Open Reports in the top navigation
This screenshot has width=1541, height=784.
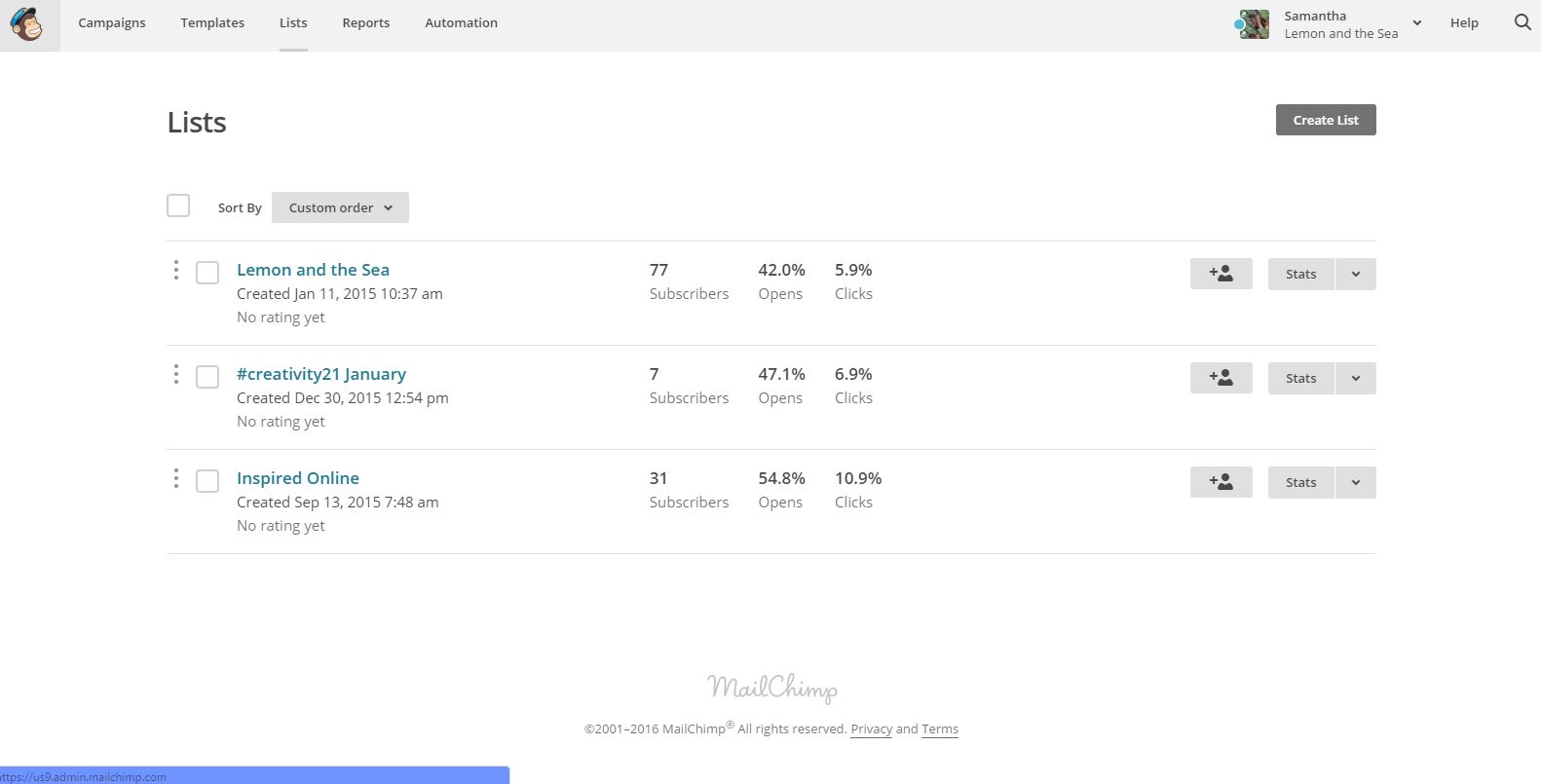(366, 22)
